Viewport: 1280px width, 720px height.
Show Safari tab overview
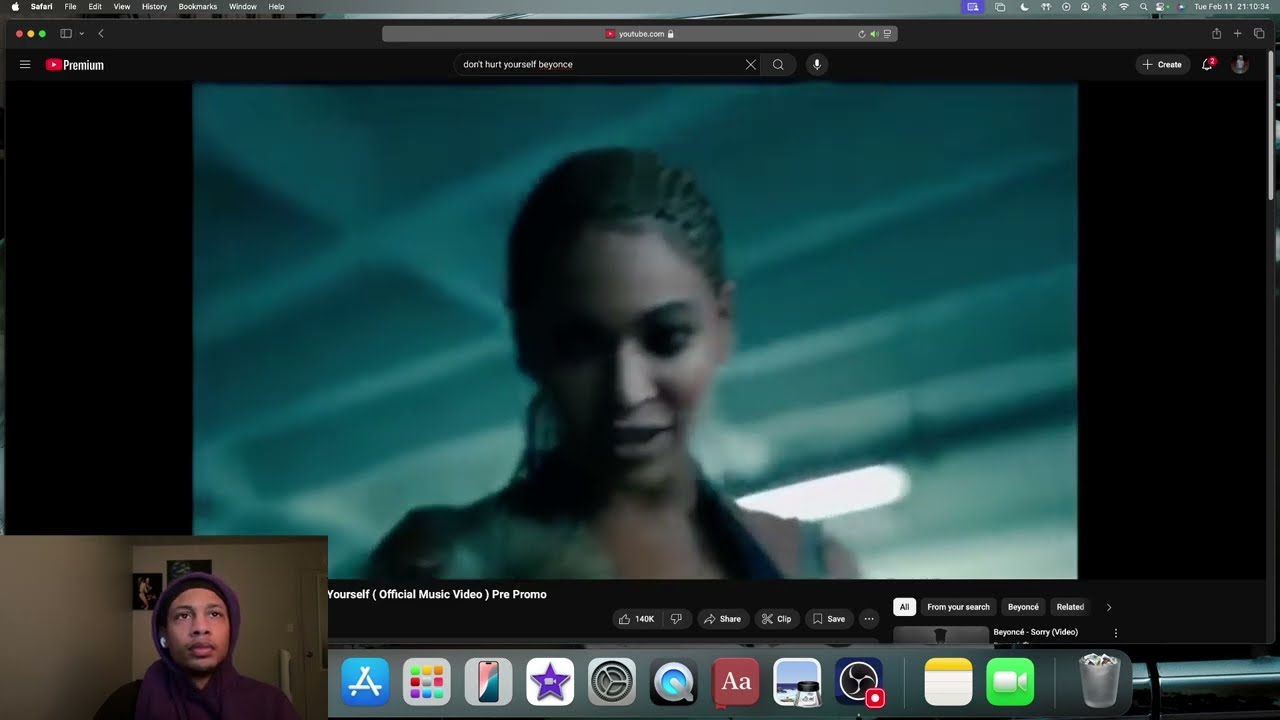[1259, 34]
